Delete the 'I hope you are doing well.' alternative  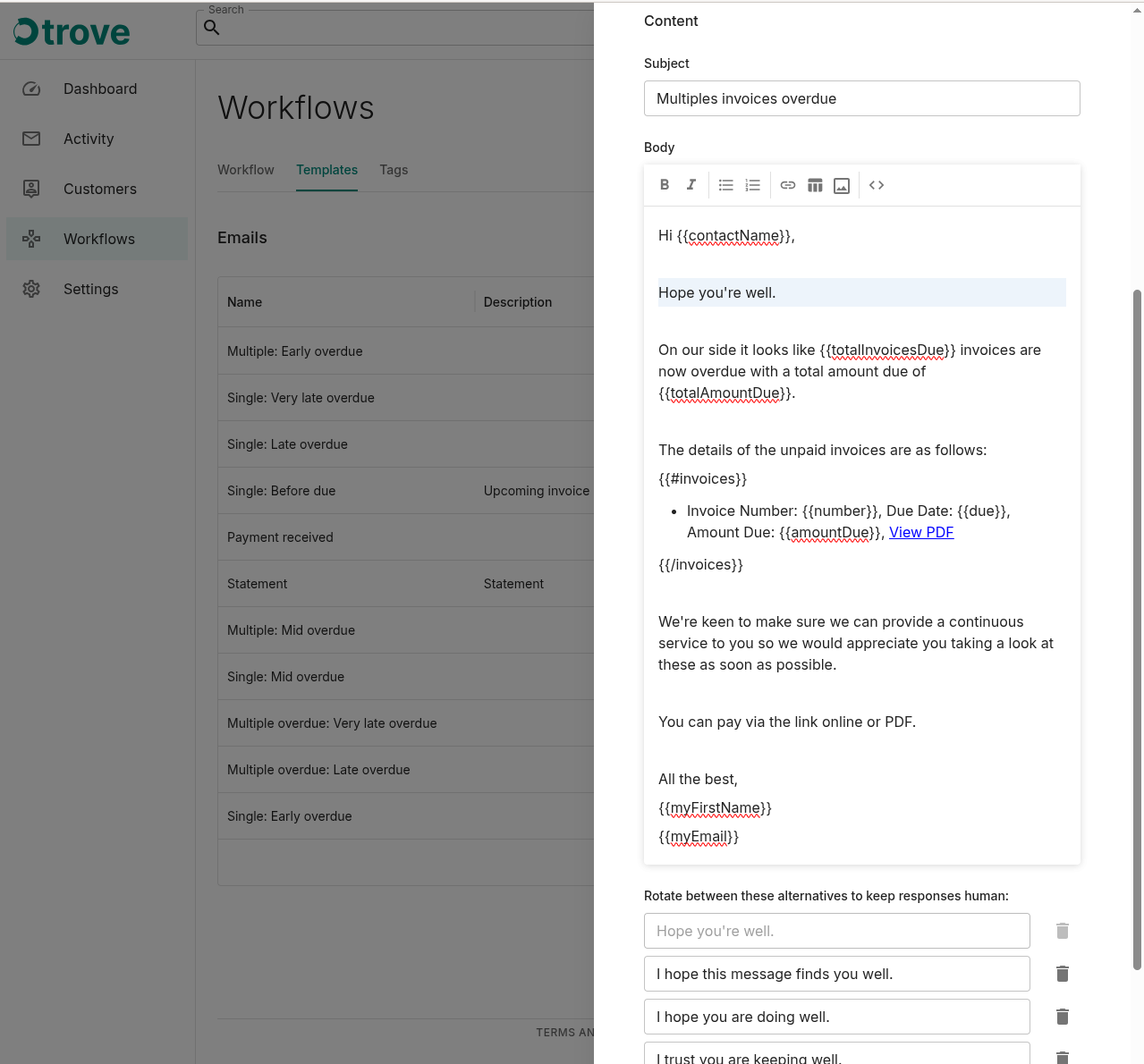click(1062, 1017)
